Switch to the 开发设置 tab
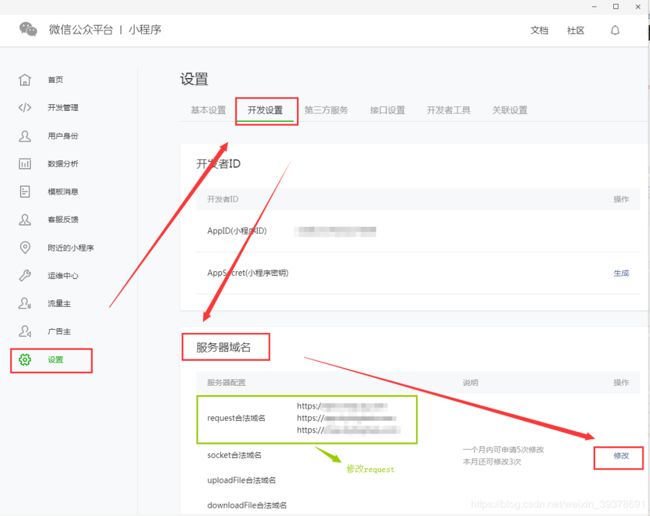Screen dimensions: 650x516 tap(265, 110)
